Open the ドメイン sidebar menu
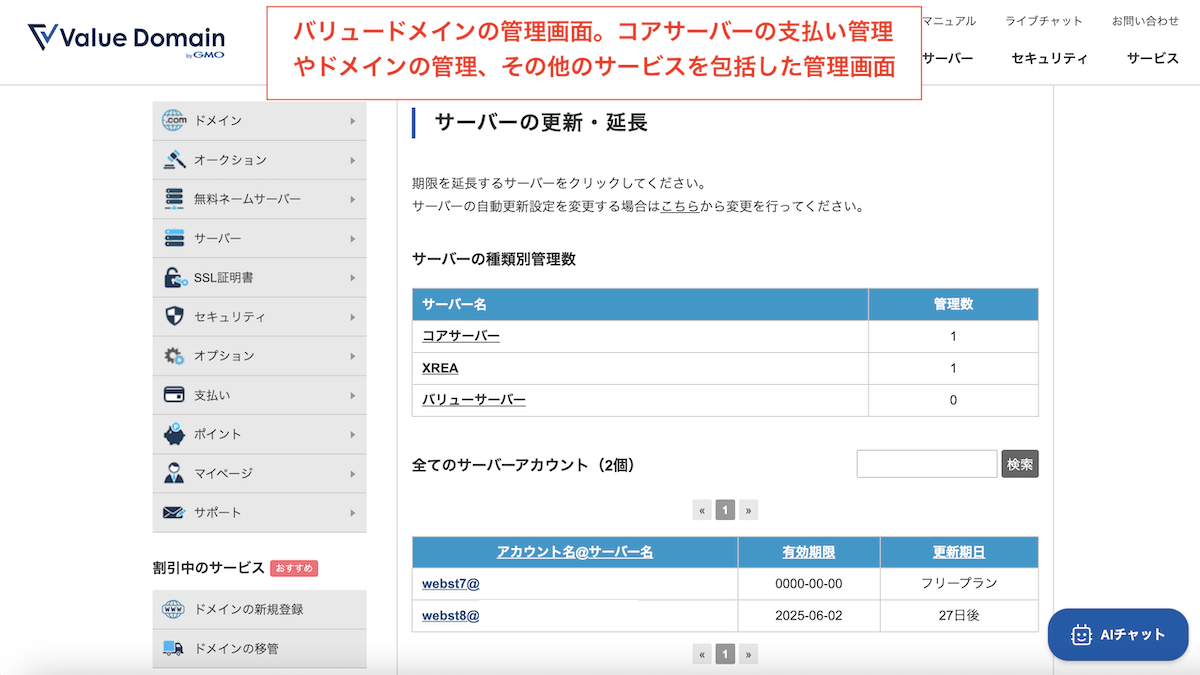Image resolution: width=1200 pixels, height=675 pixels. point(259,120)
